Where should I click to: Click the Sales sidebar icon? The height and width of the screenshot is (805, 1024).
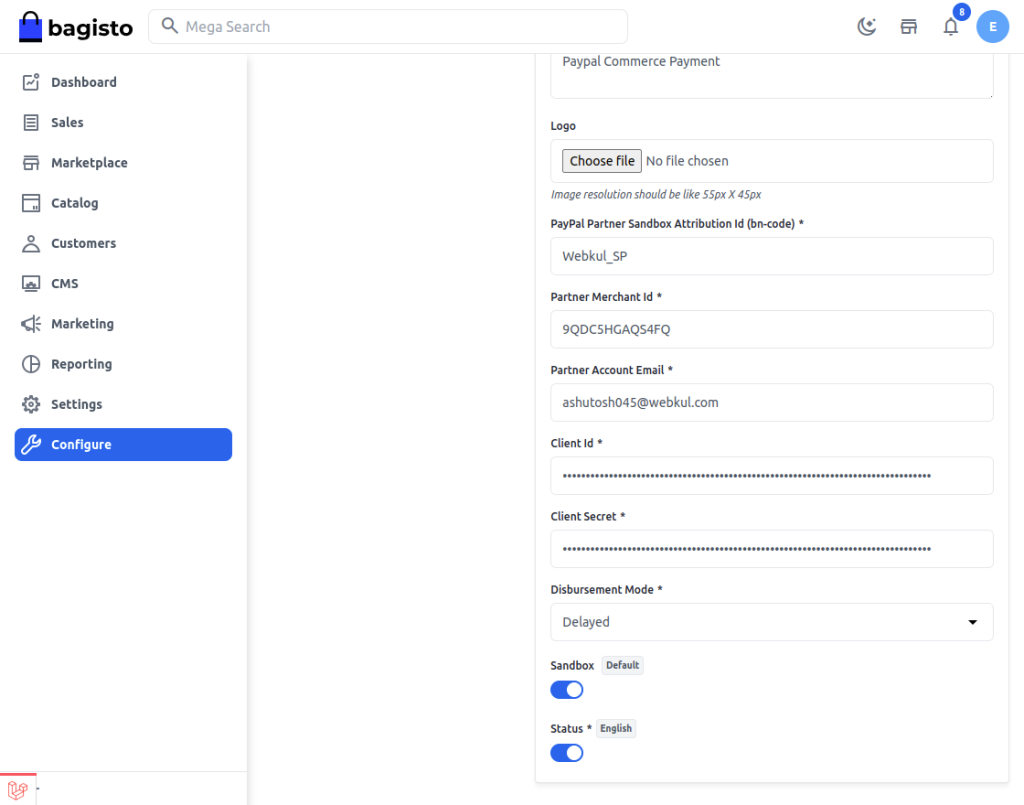(31, 123)
